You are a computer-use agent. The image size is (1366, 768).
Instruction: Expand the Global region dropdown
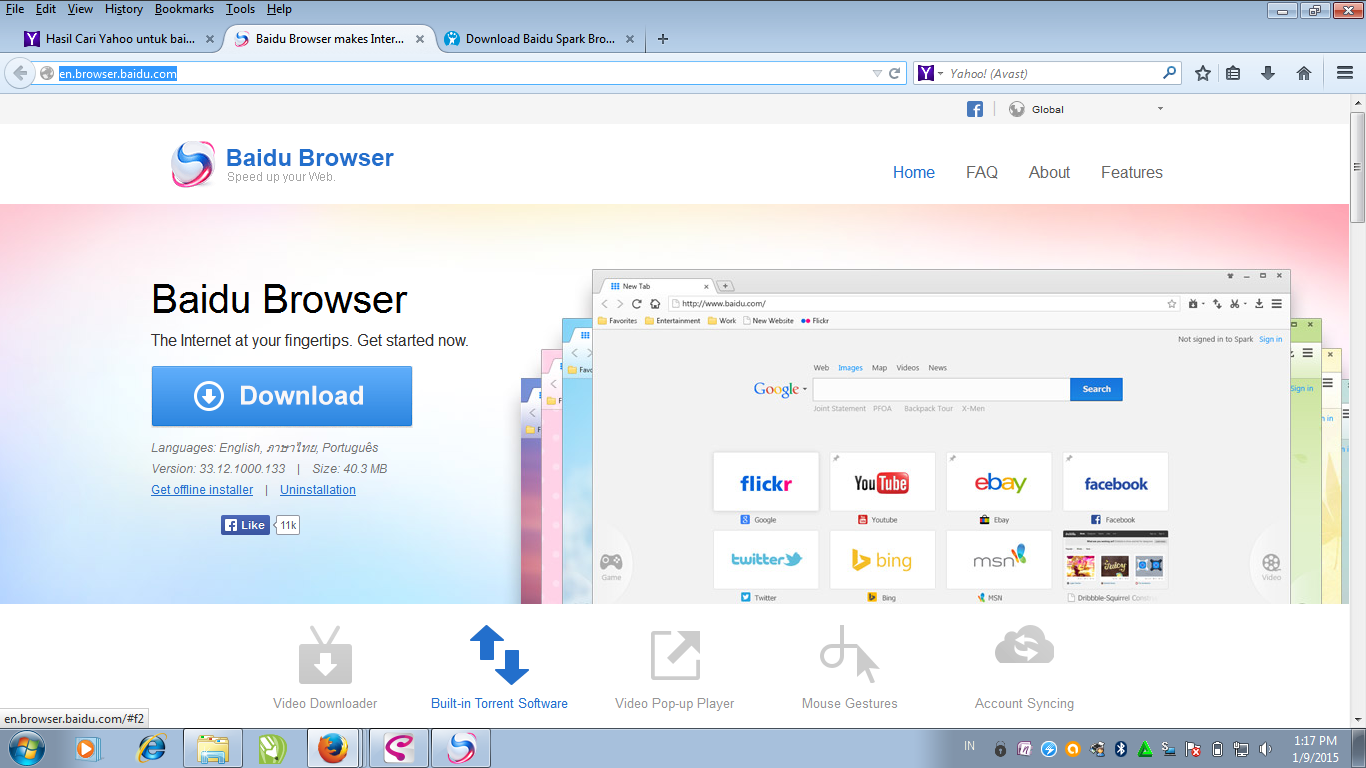1160,109
